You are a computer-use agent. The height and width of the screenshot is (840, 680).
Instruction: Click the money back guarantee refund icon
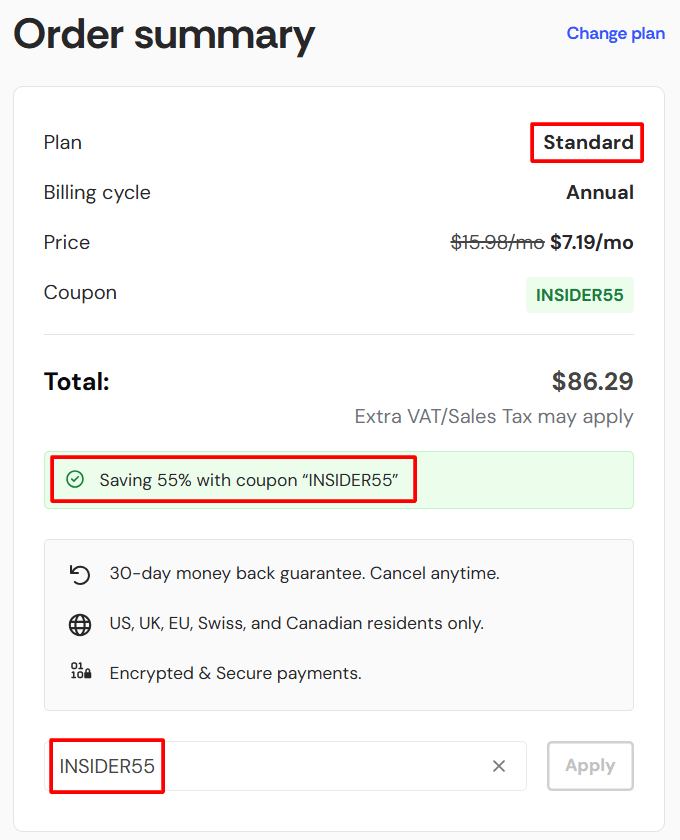click(x=80, y=574)
